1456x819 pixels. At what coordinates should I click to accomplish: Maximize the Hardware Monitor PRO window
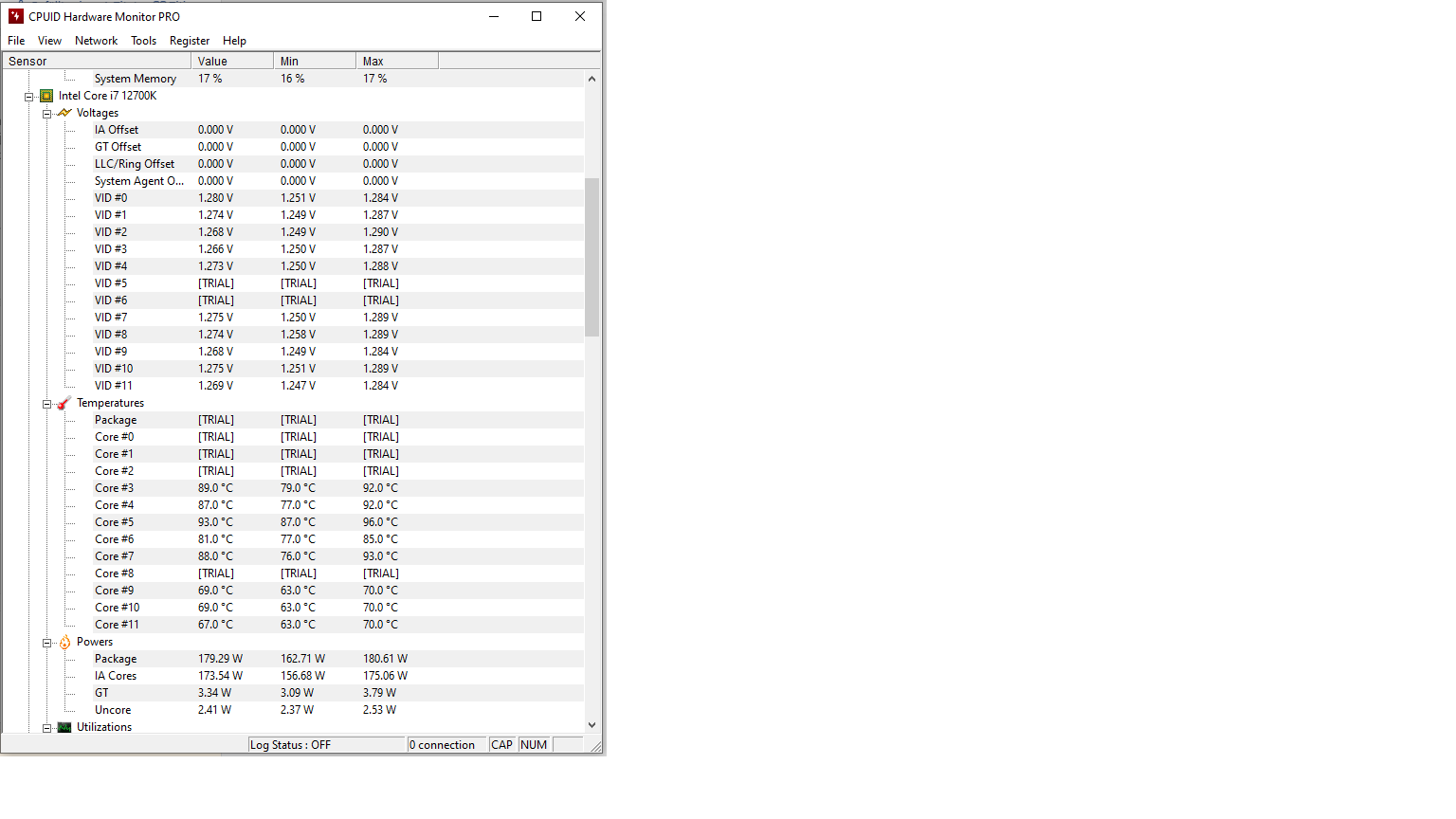click(x=537, y=16)
